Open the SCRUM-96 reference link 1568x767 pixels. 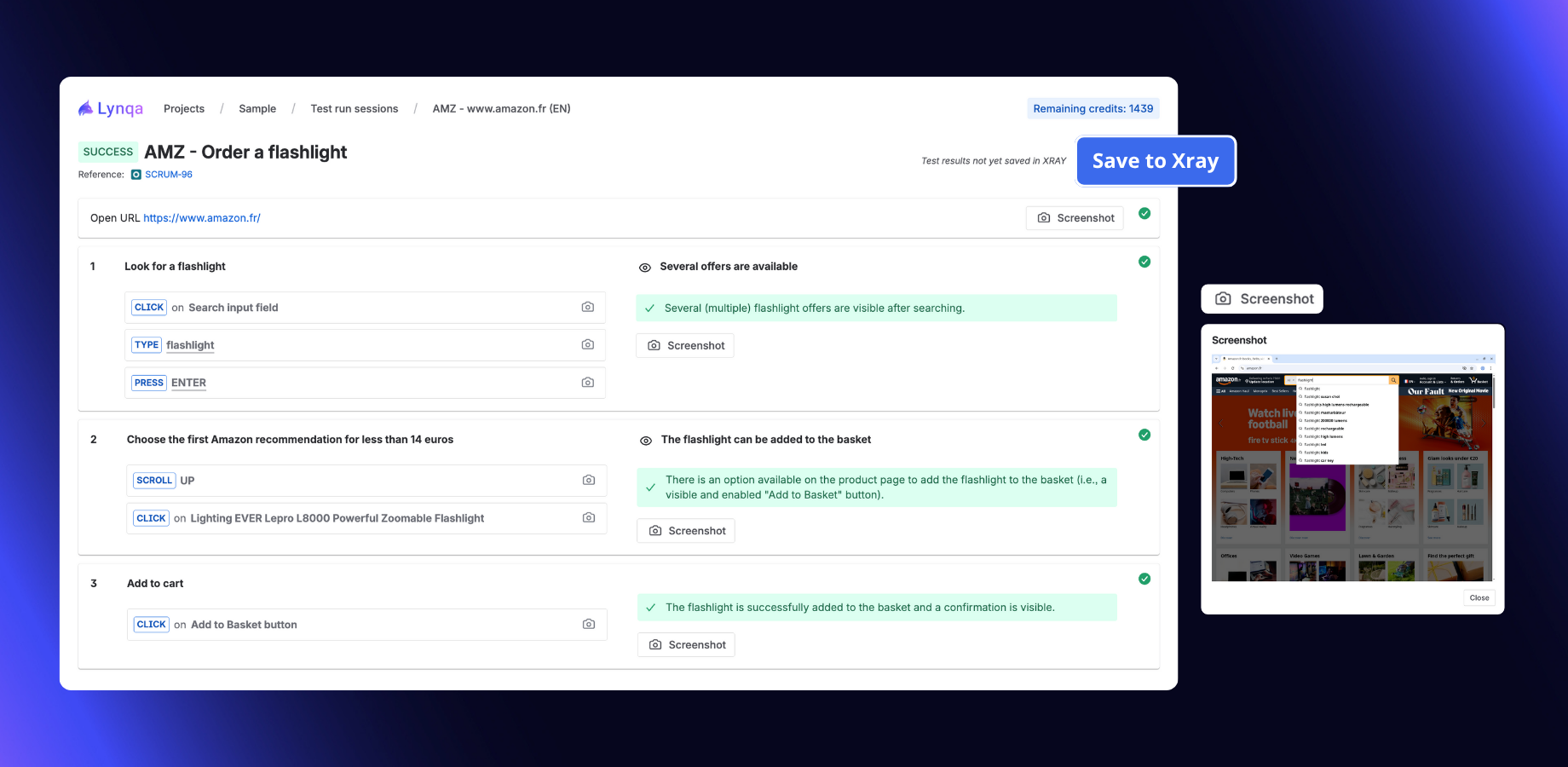point(167,174)
